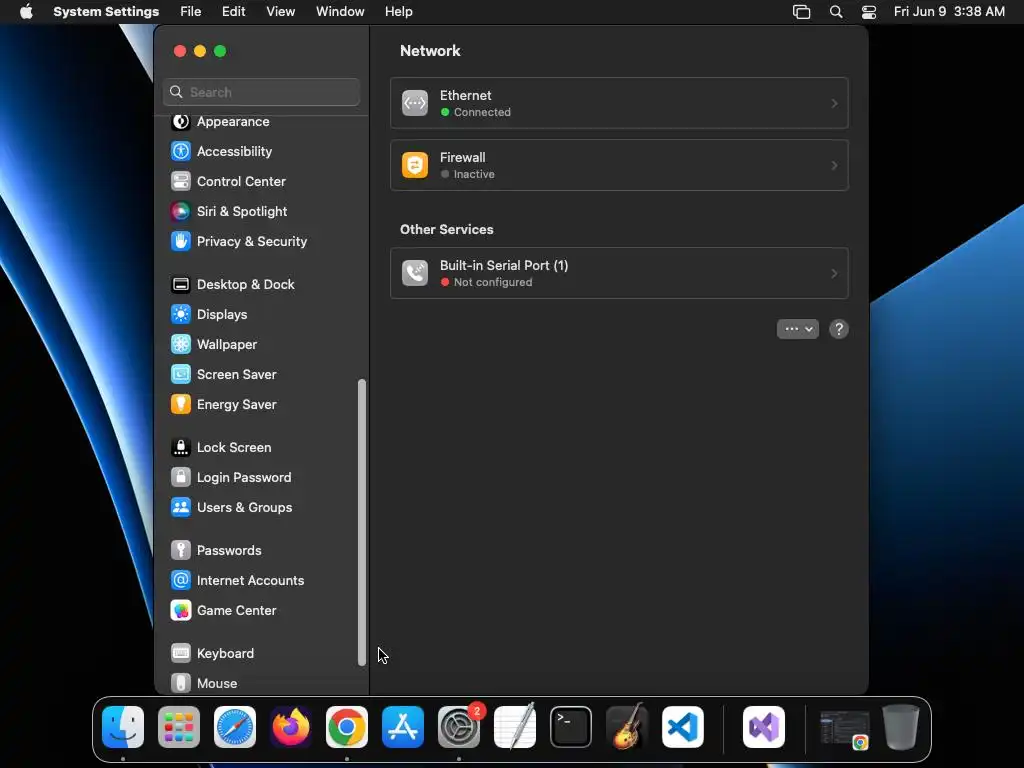Viewport: 1024px width, 768px height.
Task: Click the Ethernet network icon
Action: coord(415,103)
